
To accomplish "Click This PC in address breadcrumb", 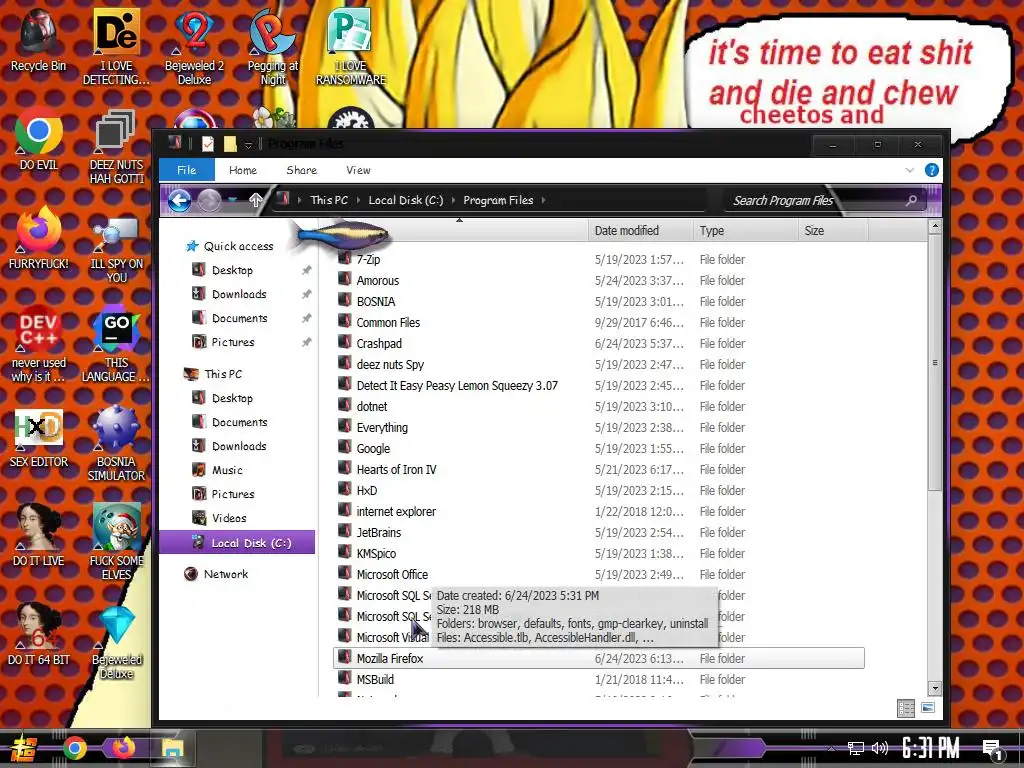I will pyautogui.click(x=329, y=200).
